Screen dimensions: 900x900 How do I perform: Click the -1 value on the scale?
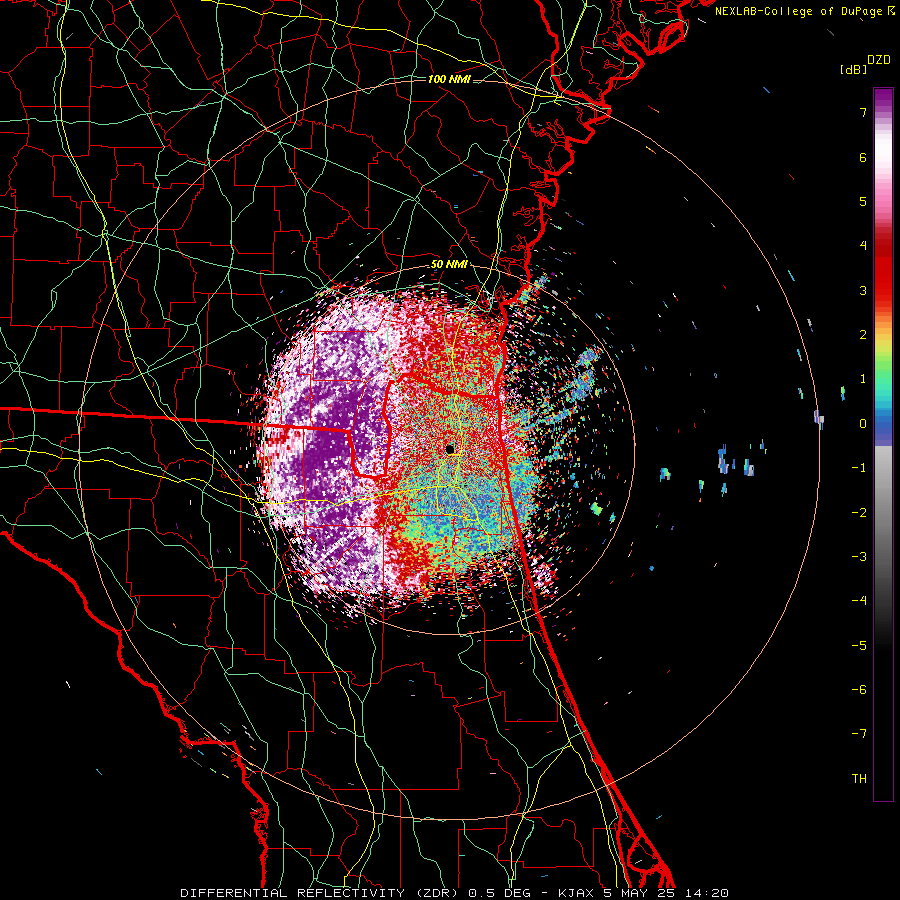[859, 468]
